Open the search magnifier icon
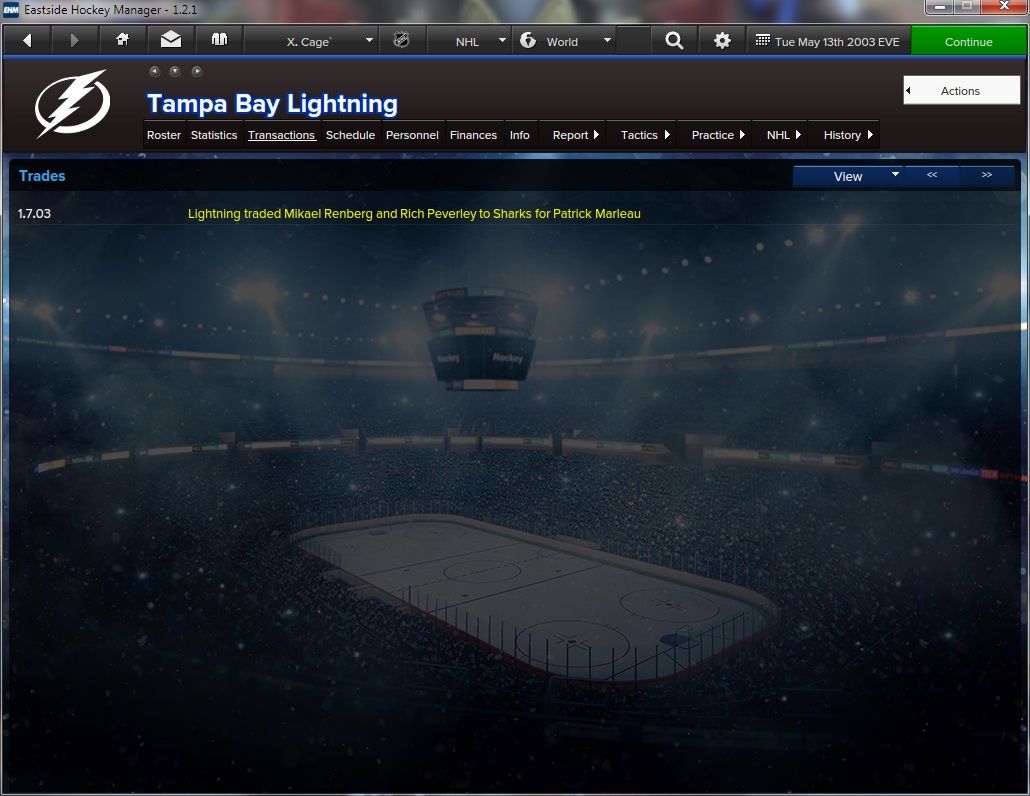 [x=674, y=41]
